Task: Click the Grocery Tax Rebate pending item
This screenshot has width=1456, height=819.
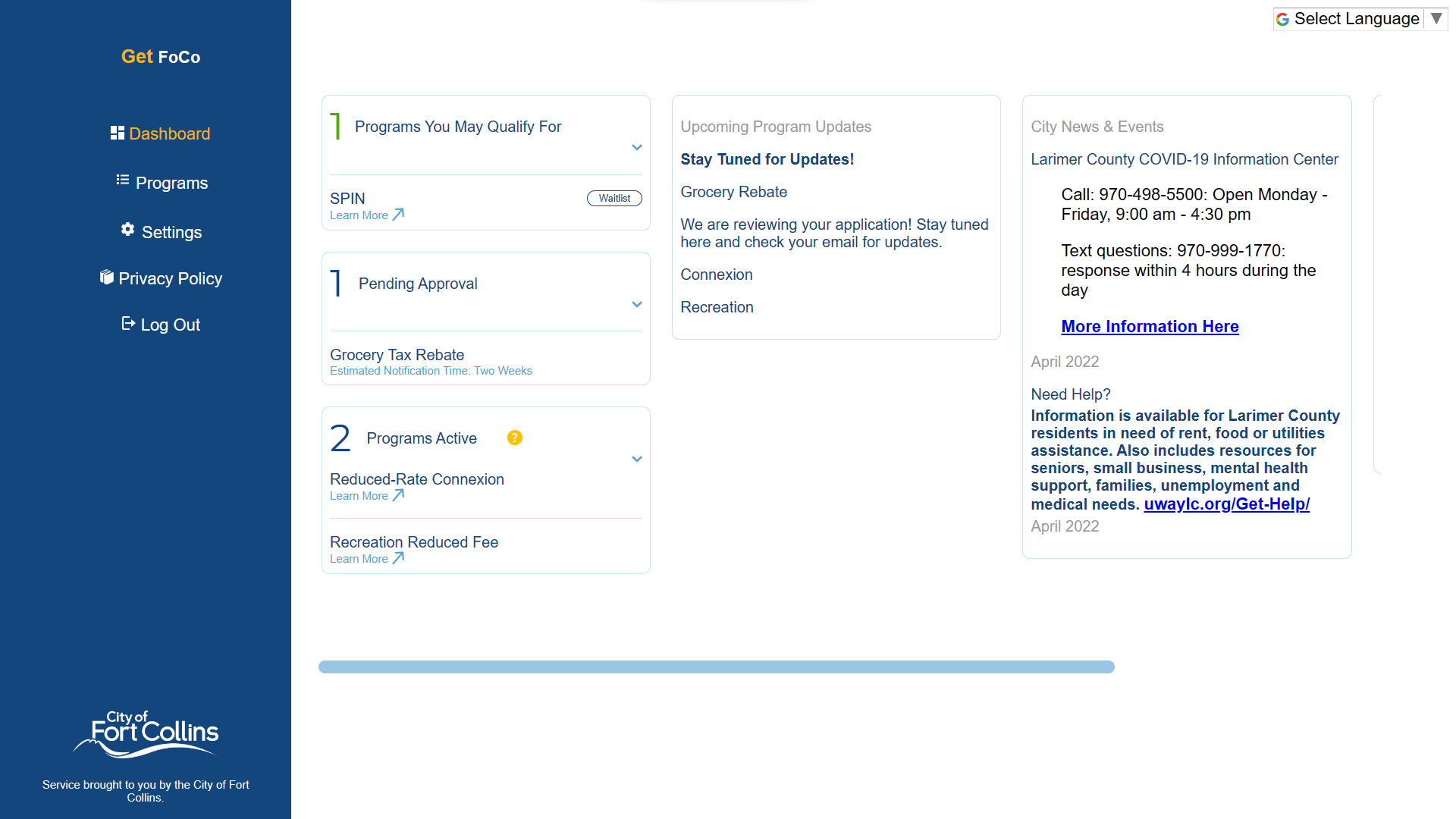Action: point(397,355)
